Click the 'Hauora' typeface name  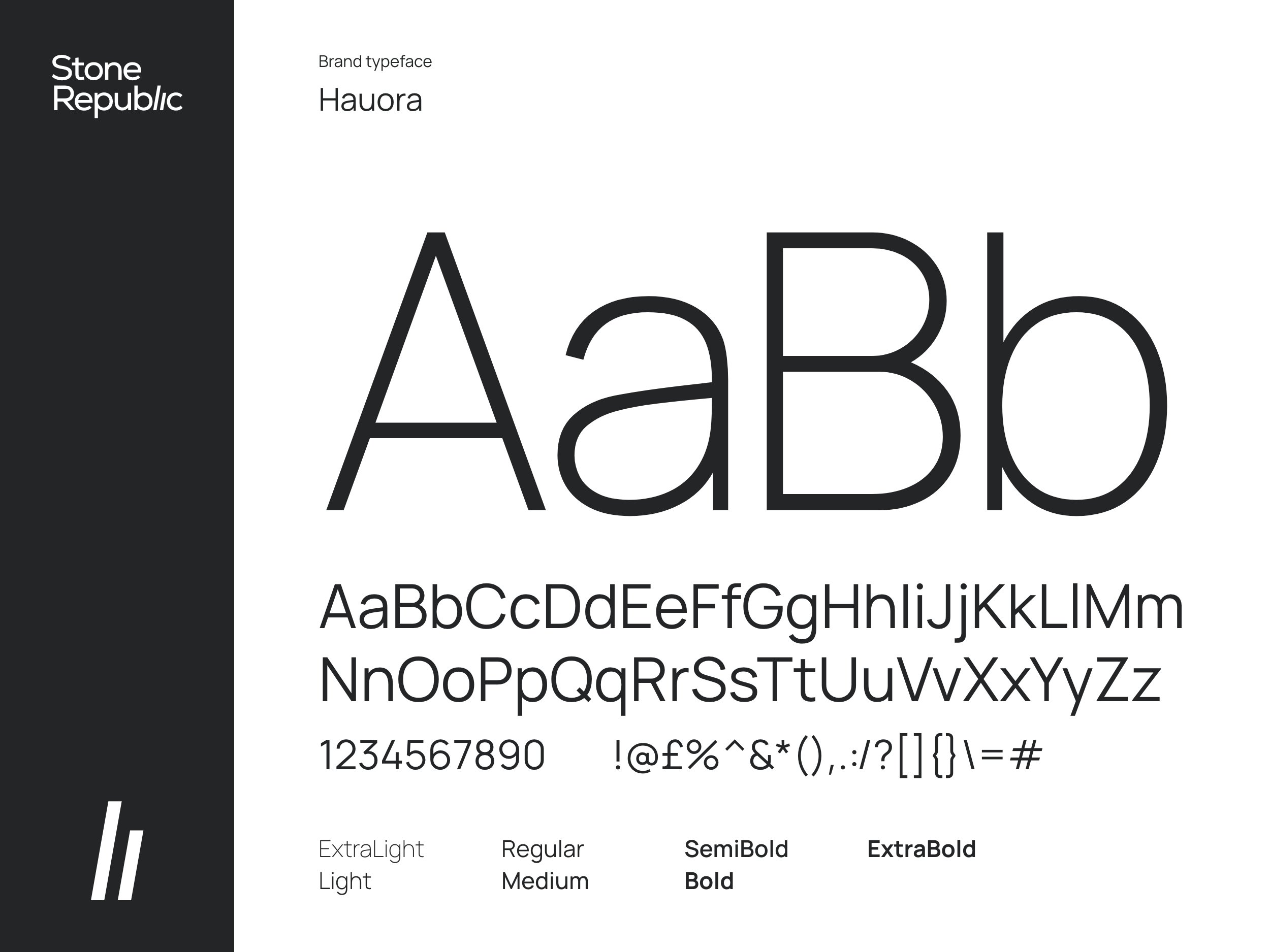(x=370, y=100)
